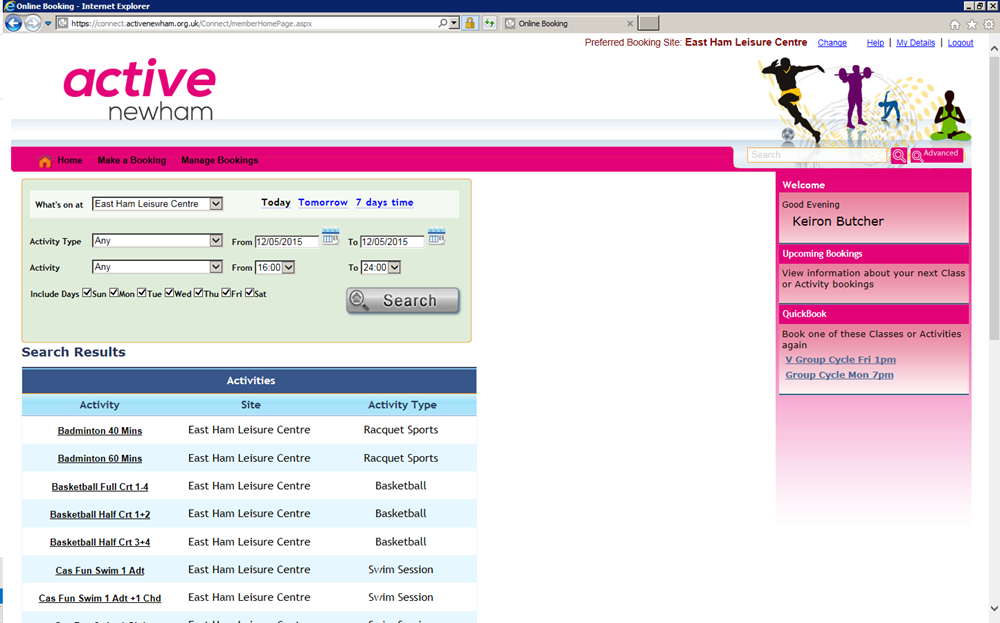Open the From time 16:00 dropdown
This screenshot has height=623, width=1000.
274,267
